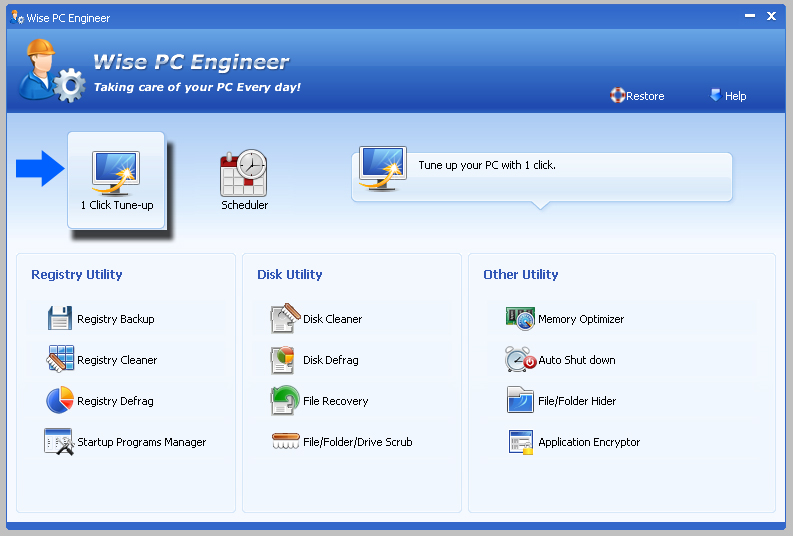
Task: Click the Disk Defrag document icon
Action: (283, 360)
